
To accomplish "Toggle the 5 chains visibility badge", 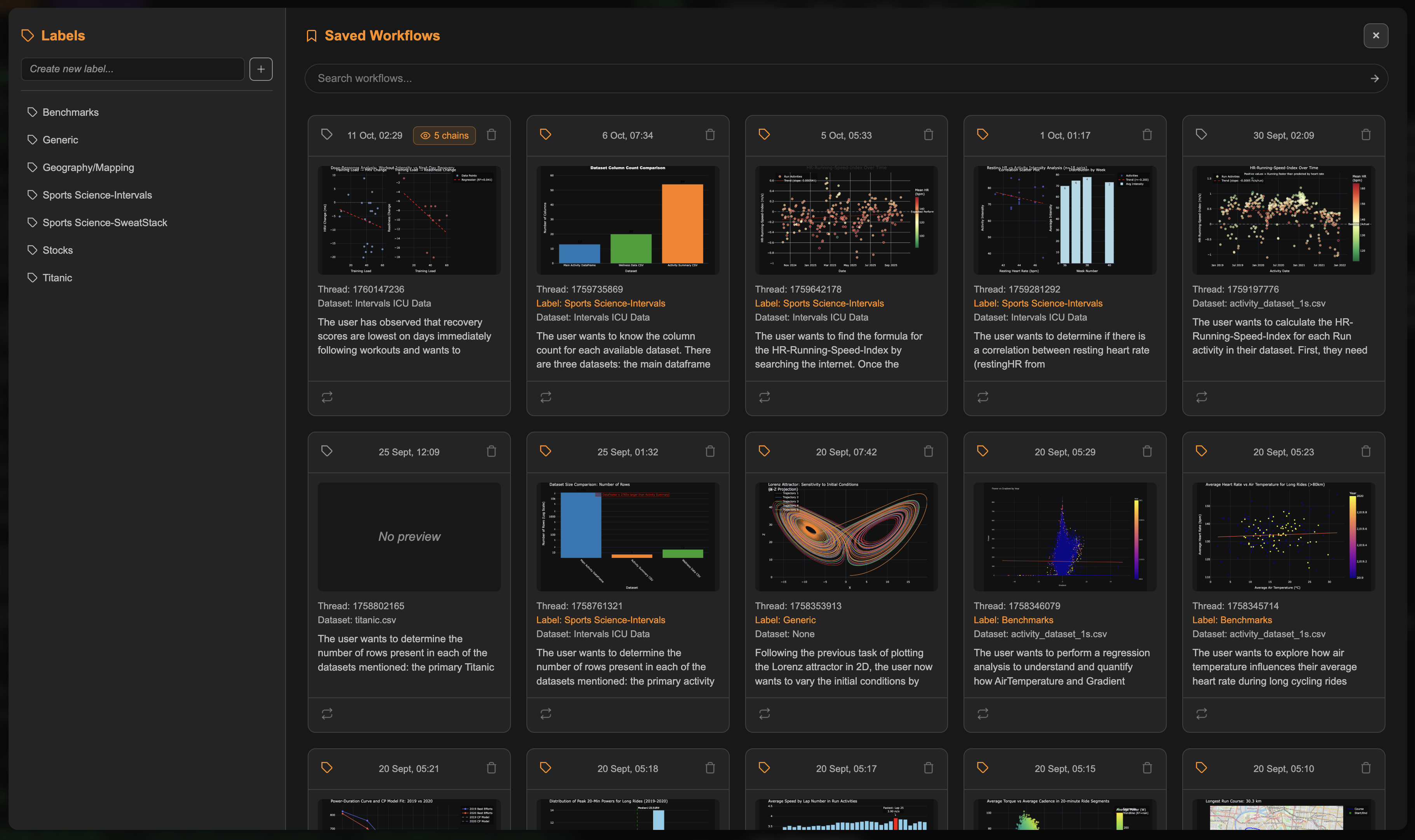I will point(444,135).
